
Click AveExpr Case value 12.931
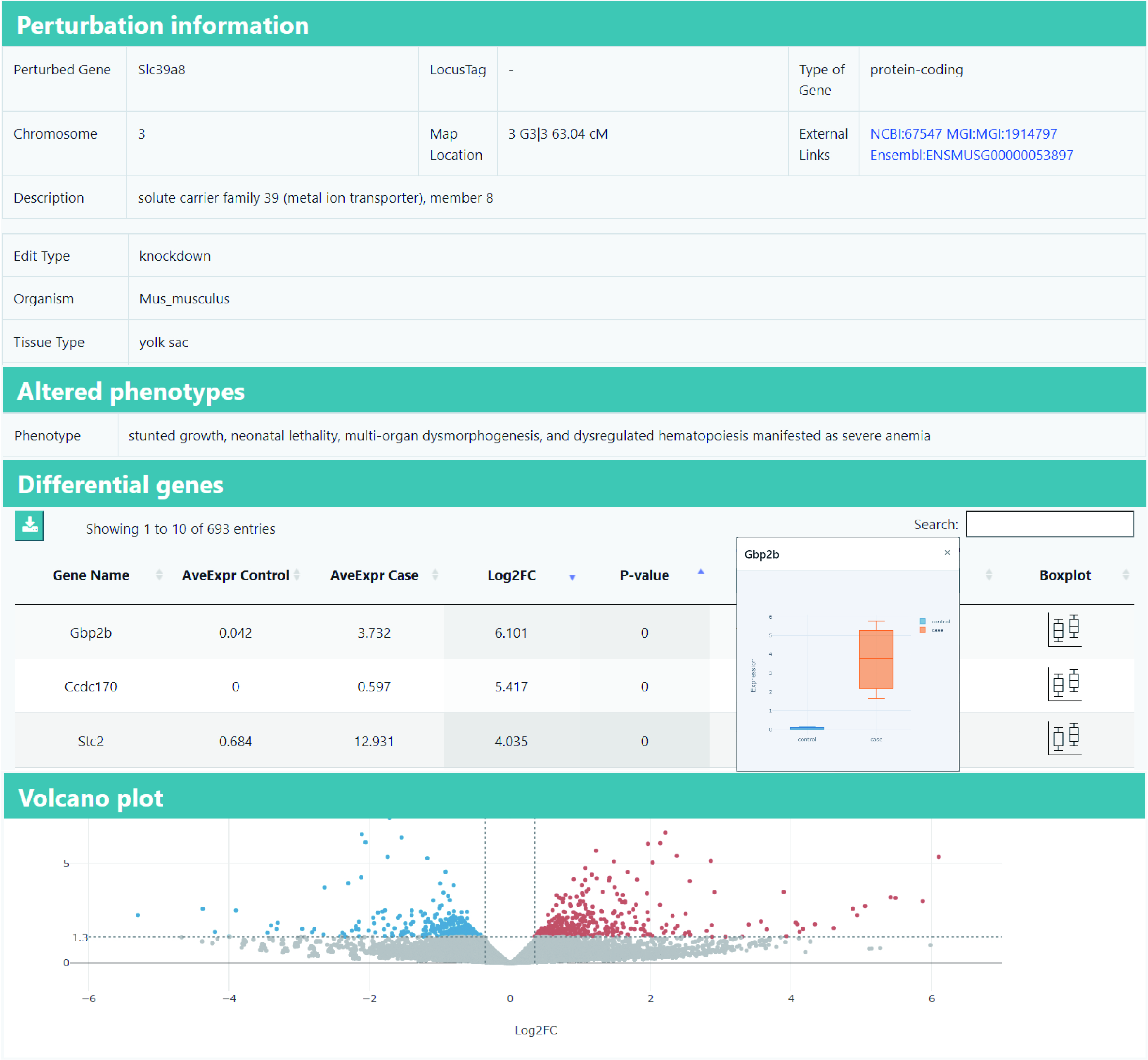tap(374, 741)
